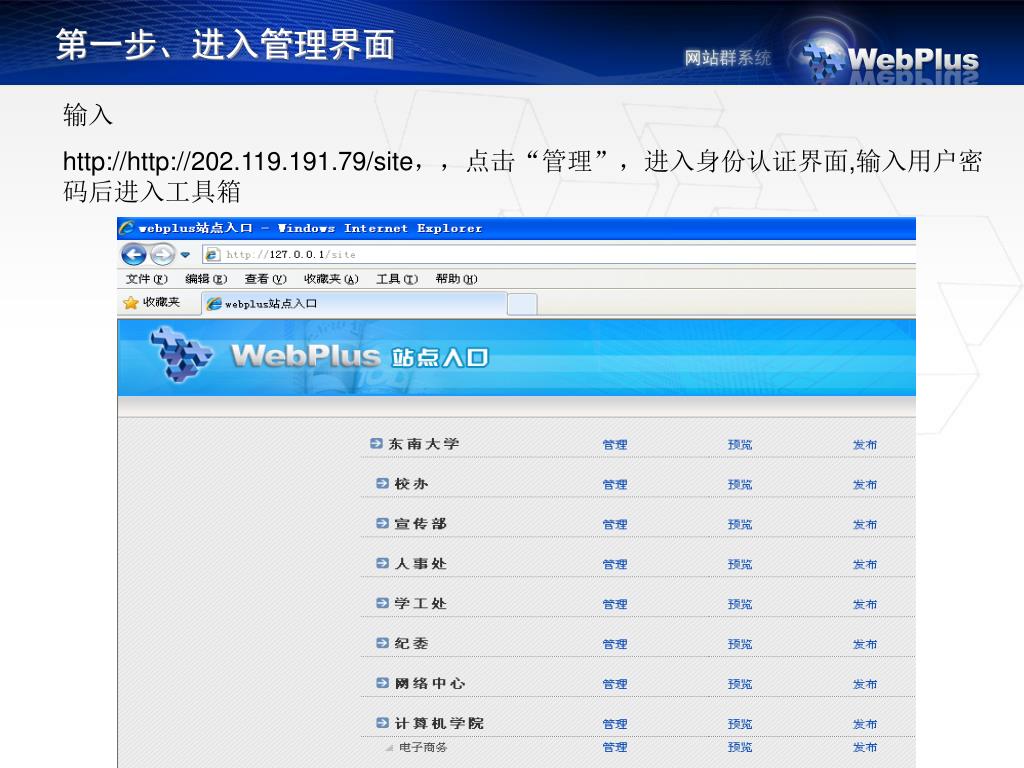Viewport: 1024px width, 768px height.
Task: Click 预览 link for 学工处
Action: (740, 604)
